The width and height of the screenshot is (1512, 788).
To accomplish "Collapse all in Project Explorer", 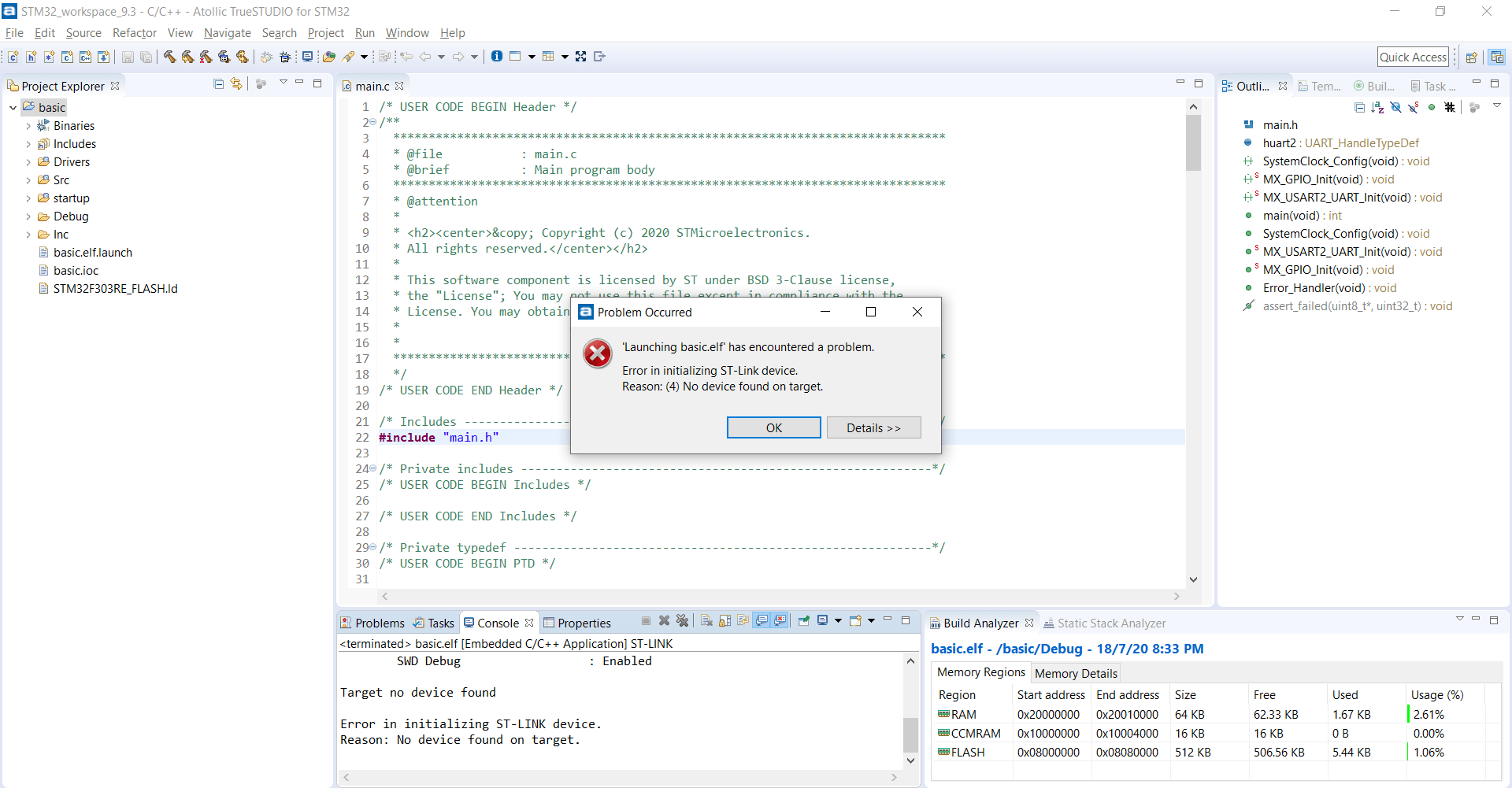I will (219, 84).
